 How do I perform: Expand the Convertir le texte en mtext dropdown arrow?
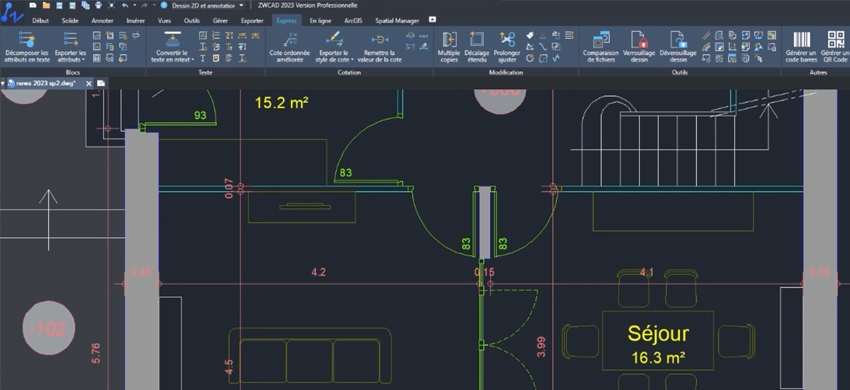(193, 60)
